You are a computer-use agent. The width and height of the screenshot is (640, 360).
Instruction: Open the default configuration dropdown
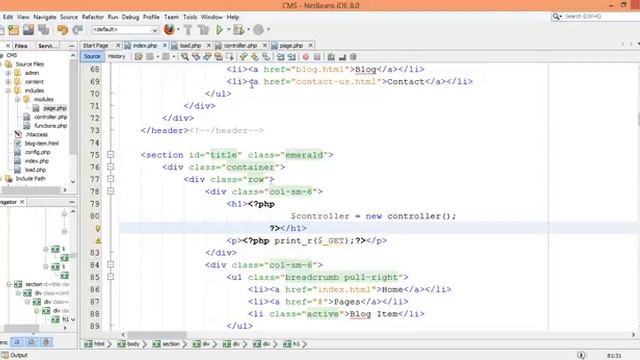click(x=125, y=30)
